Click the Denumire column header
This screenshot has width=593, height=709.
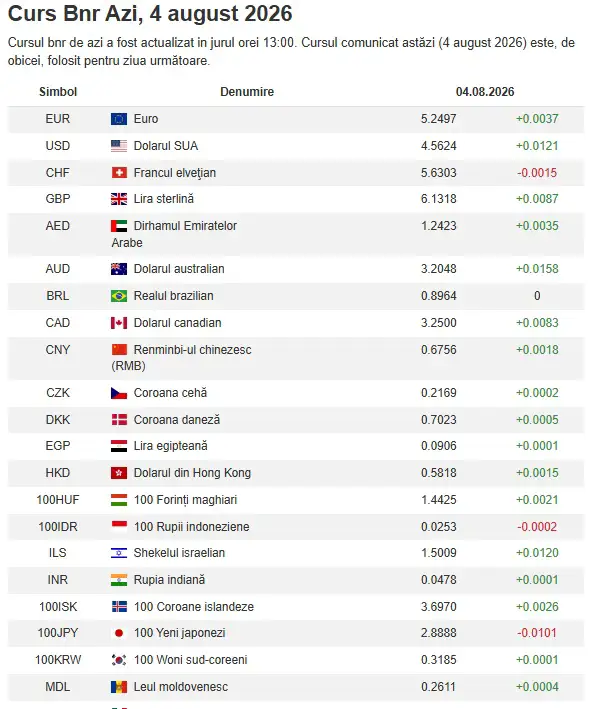tap(247, 92)
